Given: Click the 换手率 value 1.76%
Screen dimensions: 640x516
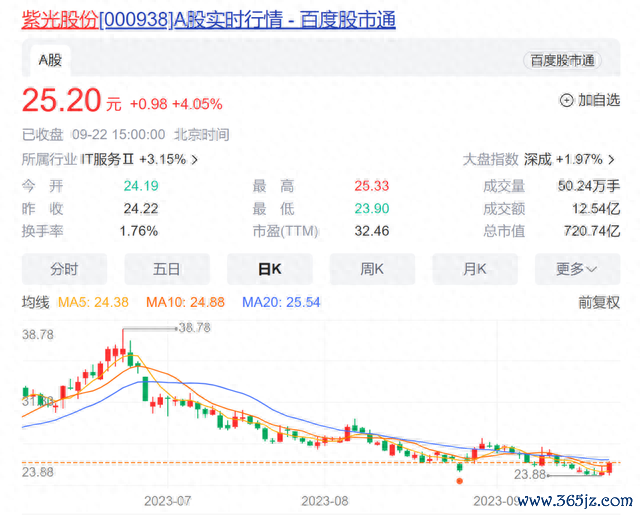Looking at the screenshot, I should (x=139, y=231).
